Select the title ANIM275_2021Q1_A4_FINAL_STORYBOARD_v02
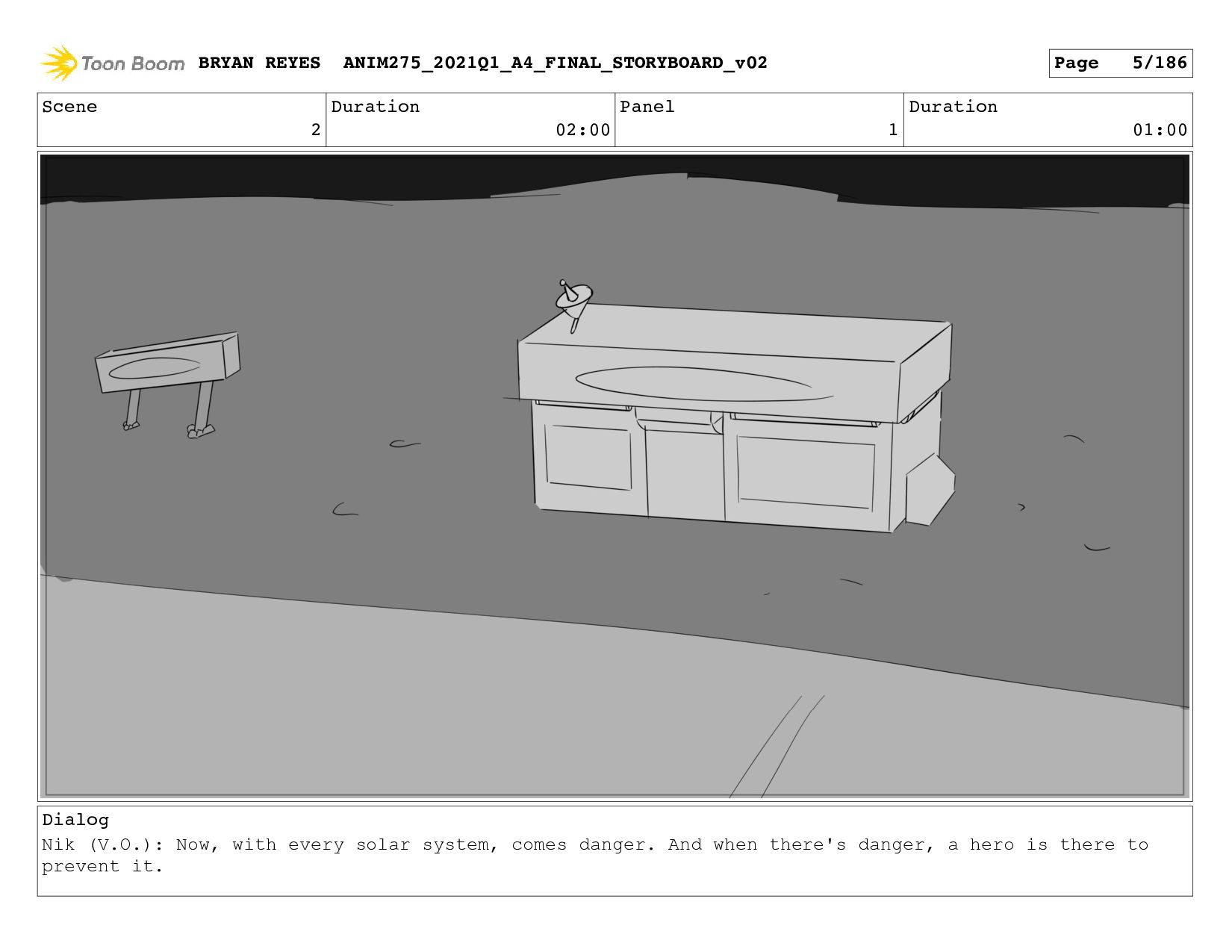Viewport: 1232px width, 952px height. [555, 63]
